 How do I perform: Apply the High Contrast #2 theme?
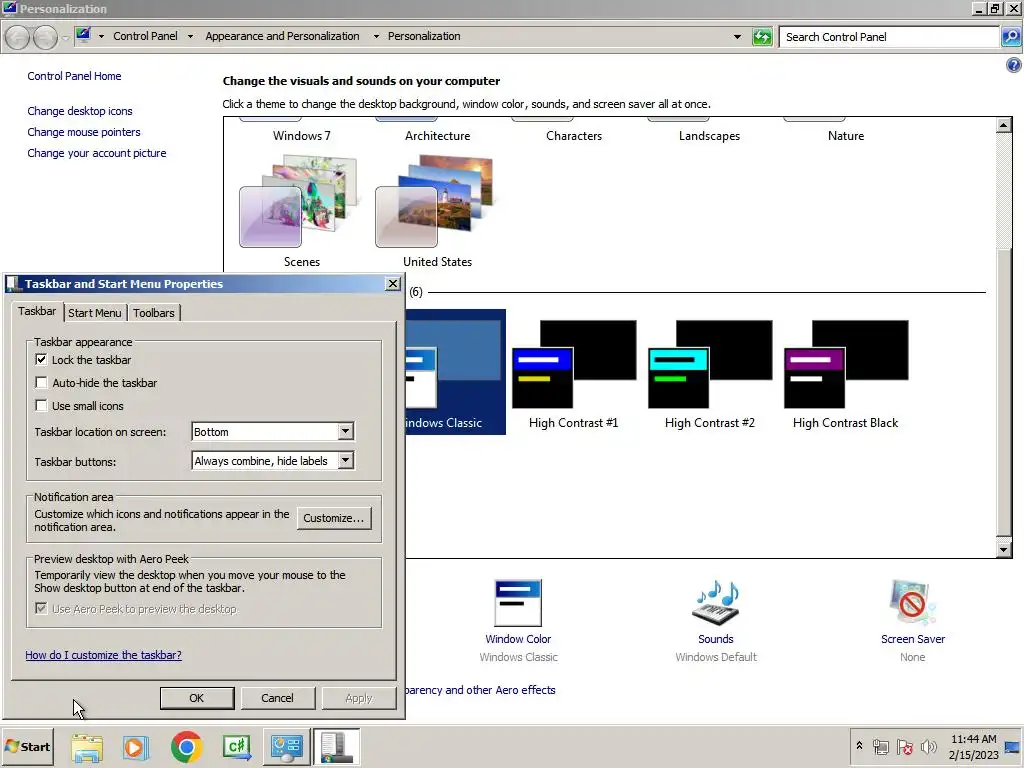(709, 374)
